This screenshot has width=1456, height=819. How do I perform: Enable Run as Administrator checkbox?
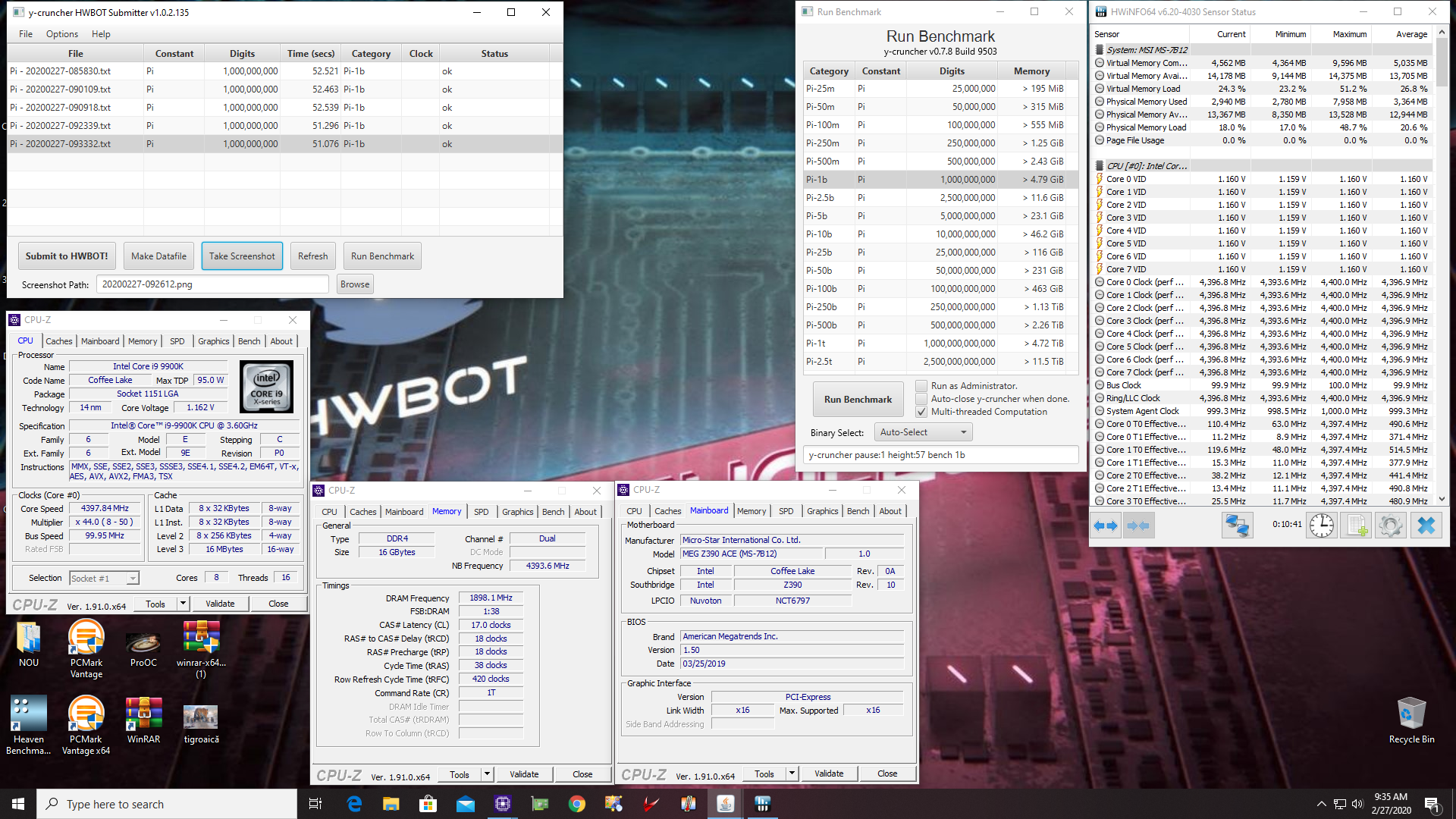coord(921,386)
